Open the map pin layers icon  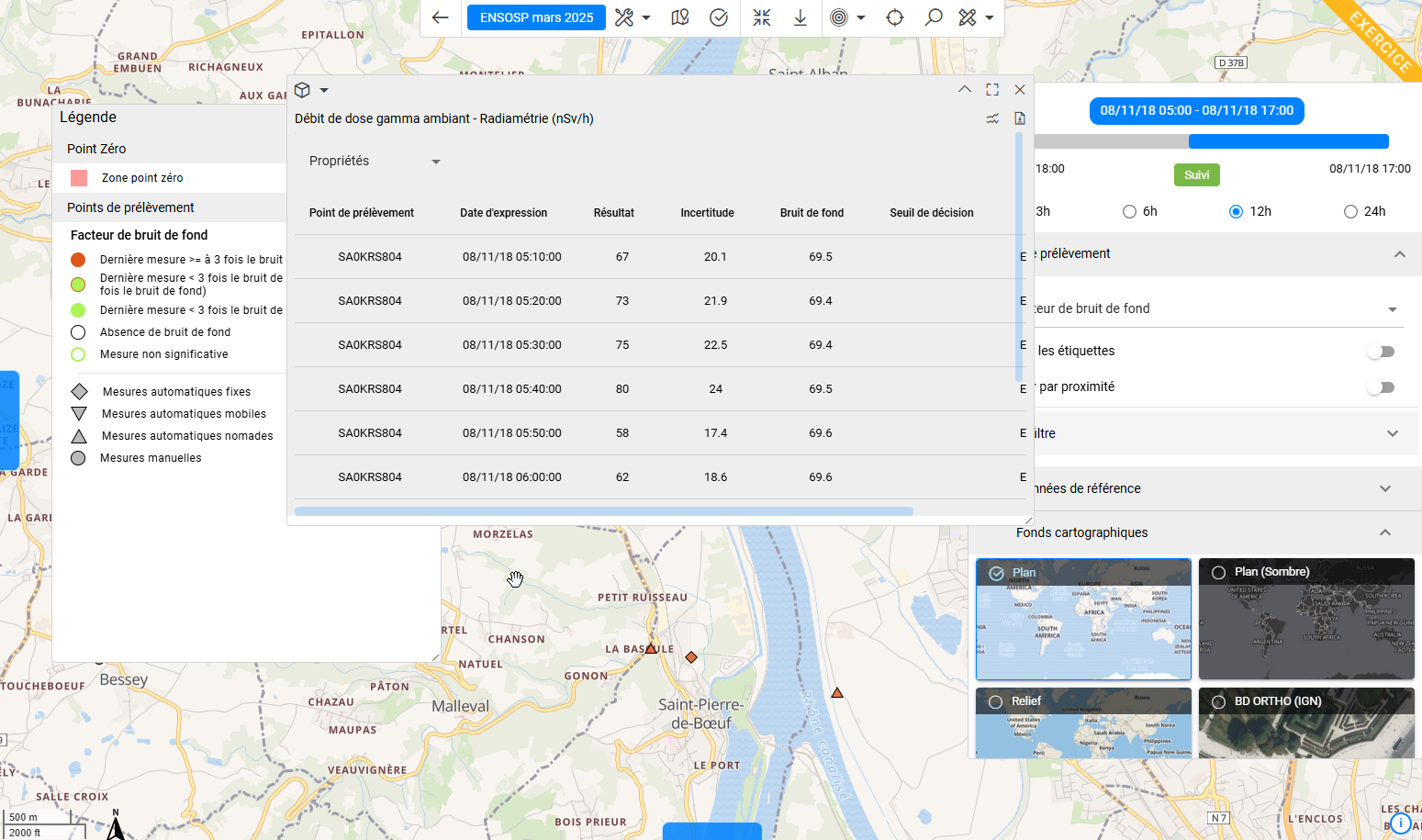pos(680,17)
